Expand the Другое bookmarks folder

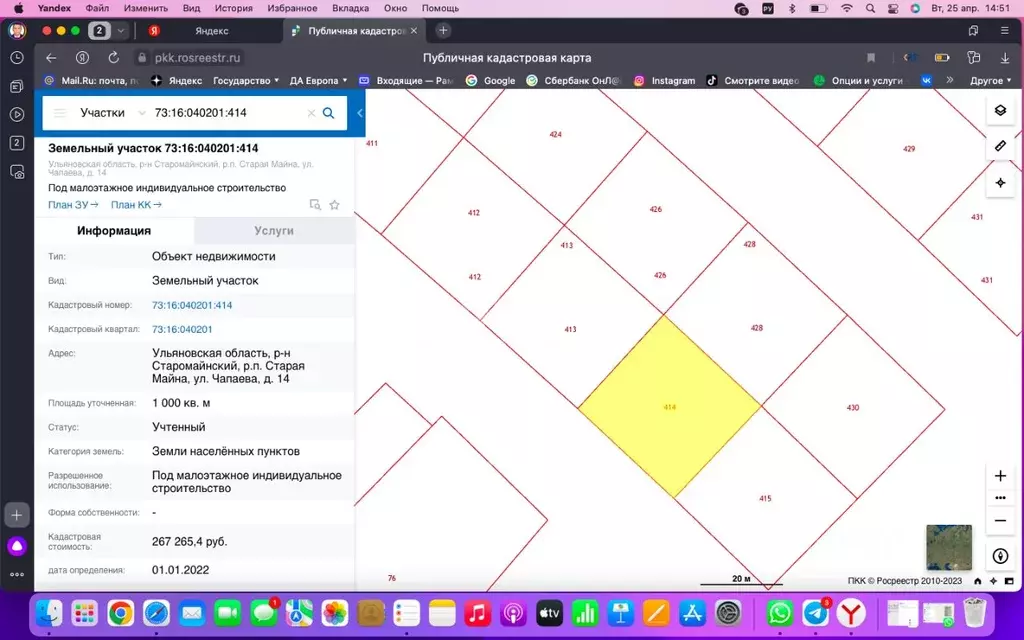pos(991,80)
